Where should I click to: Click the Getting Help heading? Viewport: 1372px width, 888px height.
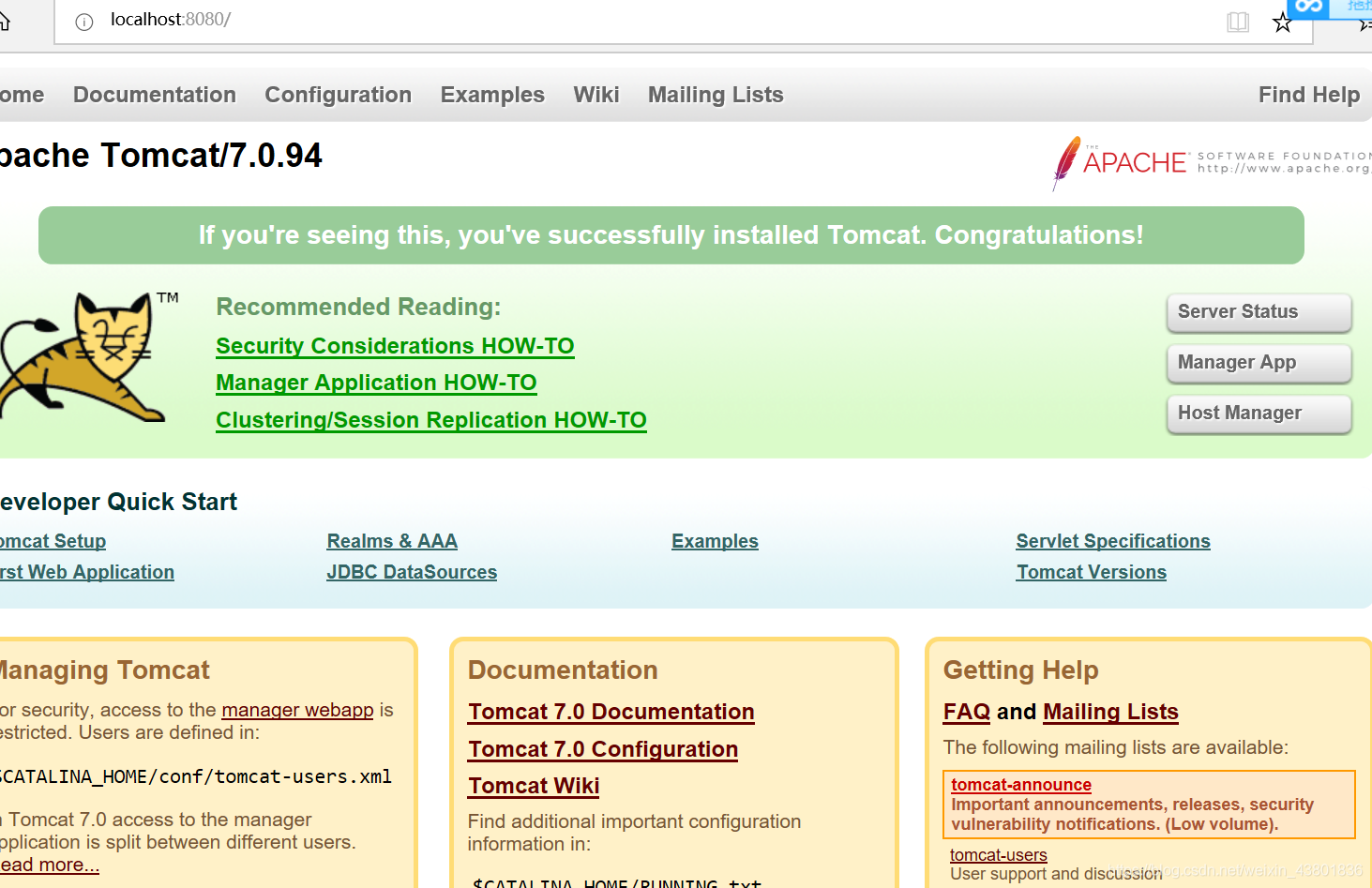click(x=1020, y=670)
